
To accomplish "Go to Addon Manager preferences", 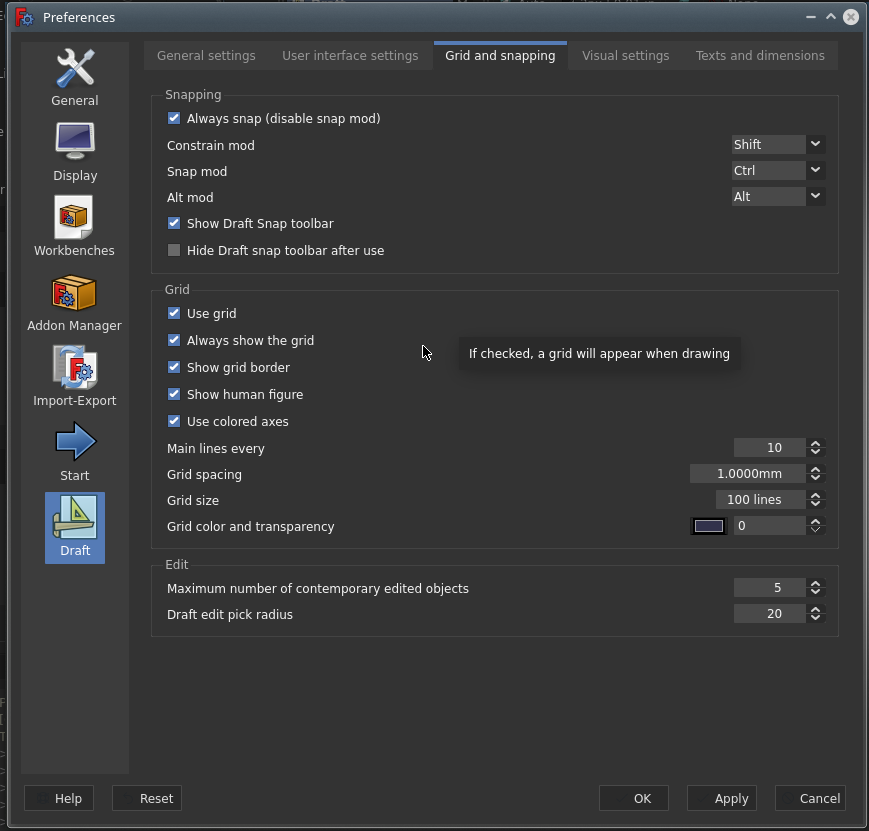I will pyautogui.click(x=74, y=302).
